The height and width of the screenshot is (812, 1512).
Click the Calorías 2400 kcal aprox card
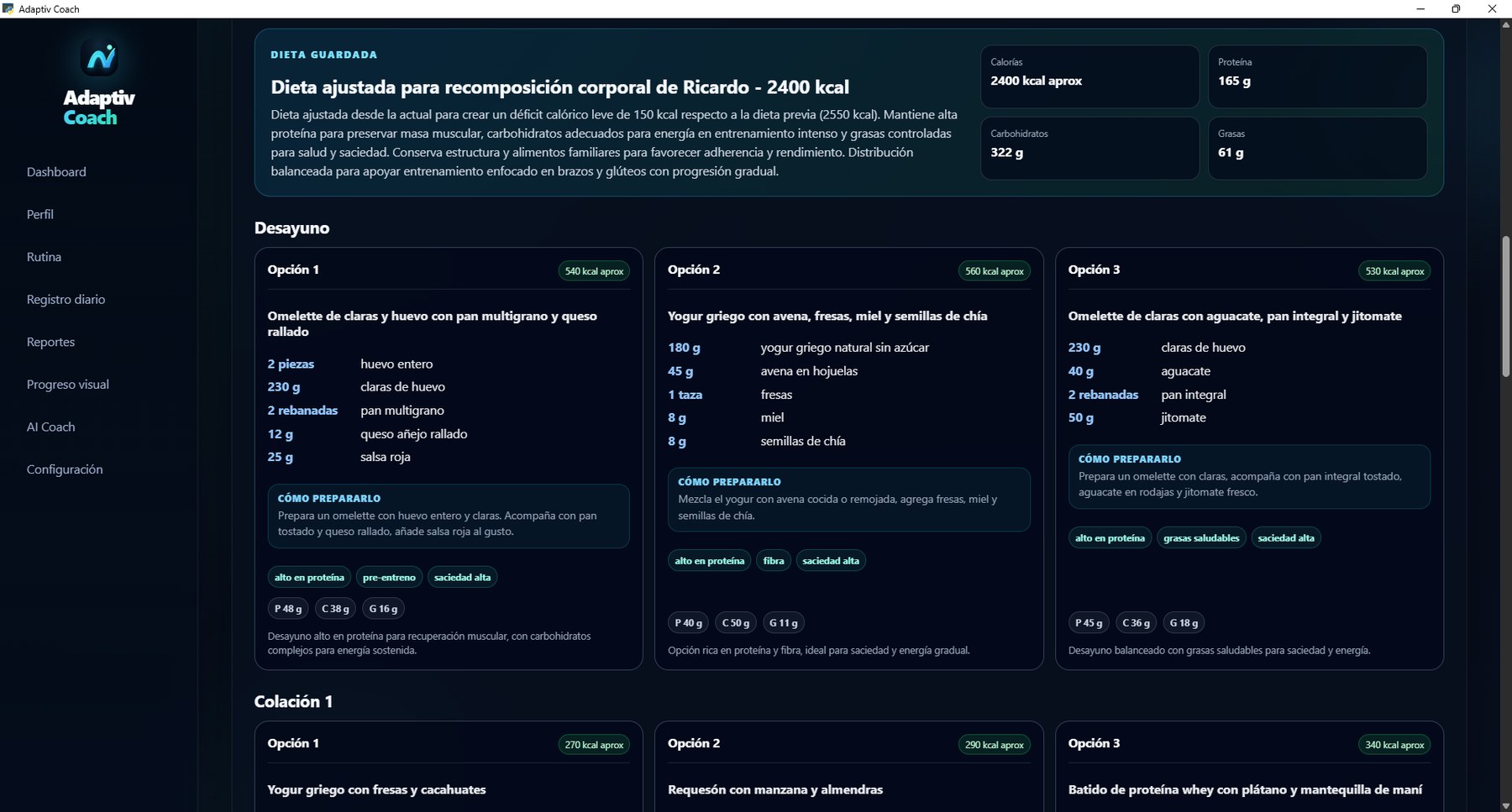click(1089, 76)
